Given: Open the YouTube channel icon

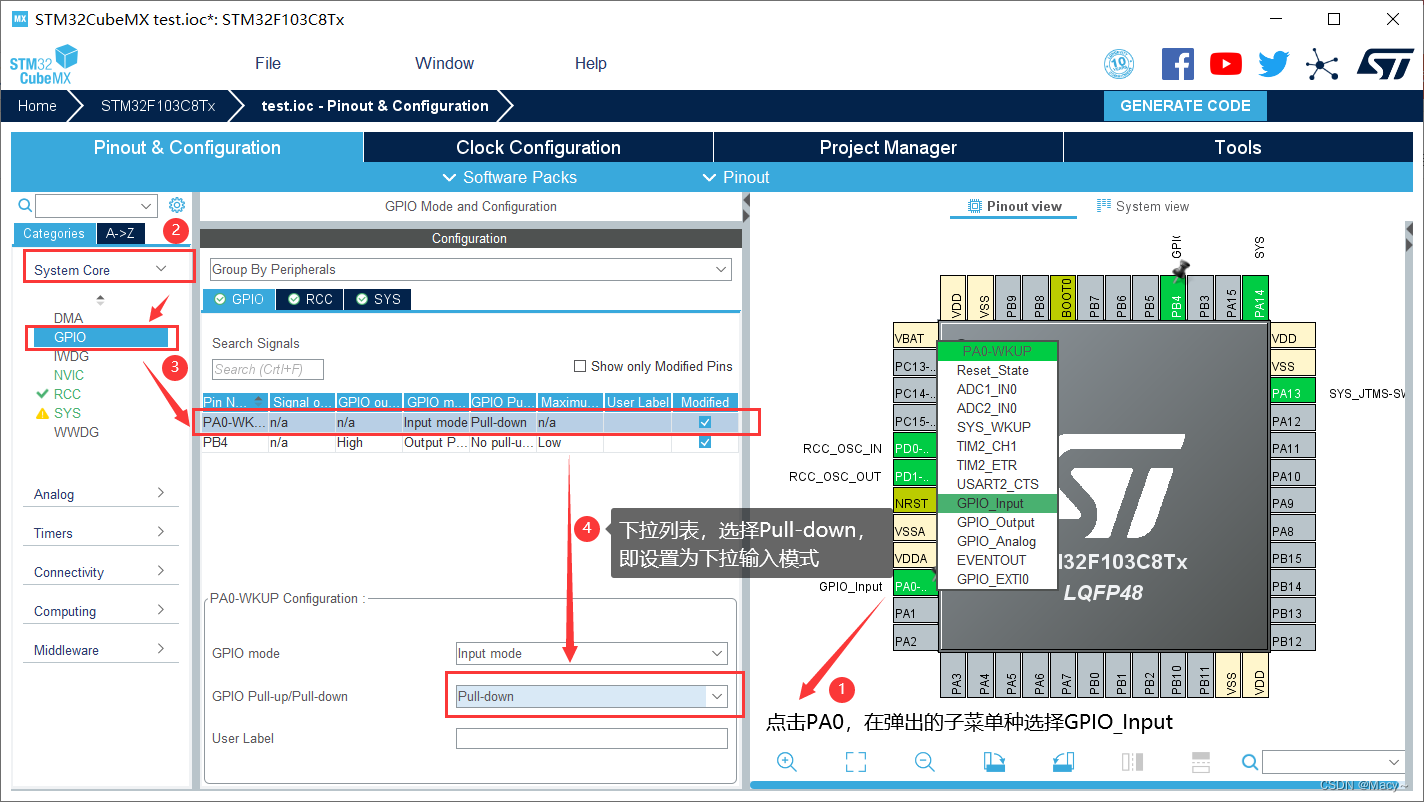Looking at the screenshot, I should tap(1225, 63).
